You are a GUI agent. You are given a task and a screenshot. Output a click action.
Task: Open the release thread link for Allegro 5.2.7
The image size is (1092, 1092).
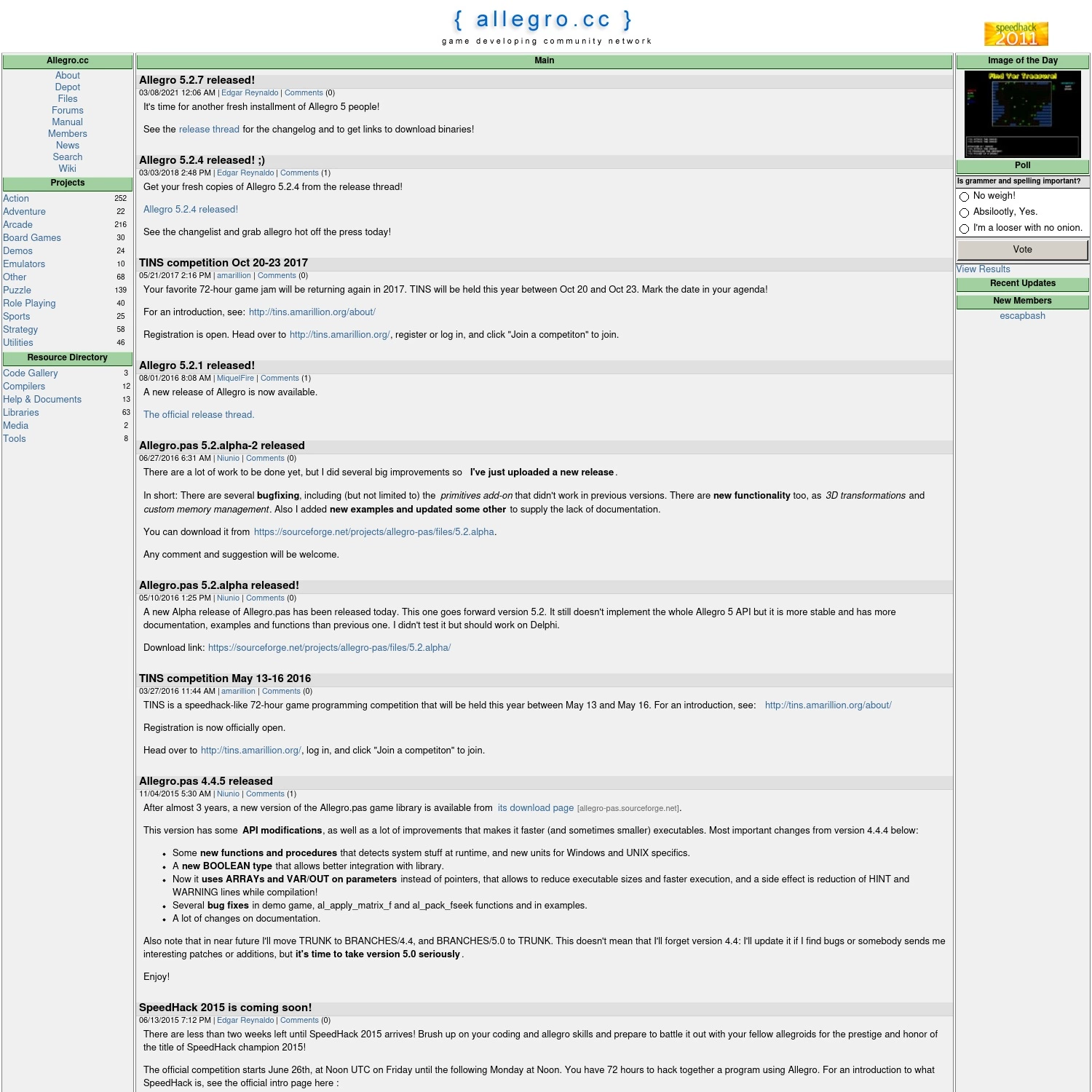click(x=209, y=130)
